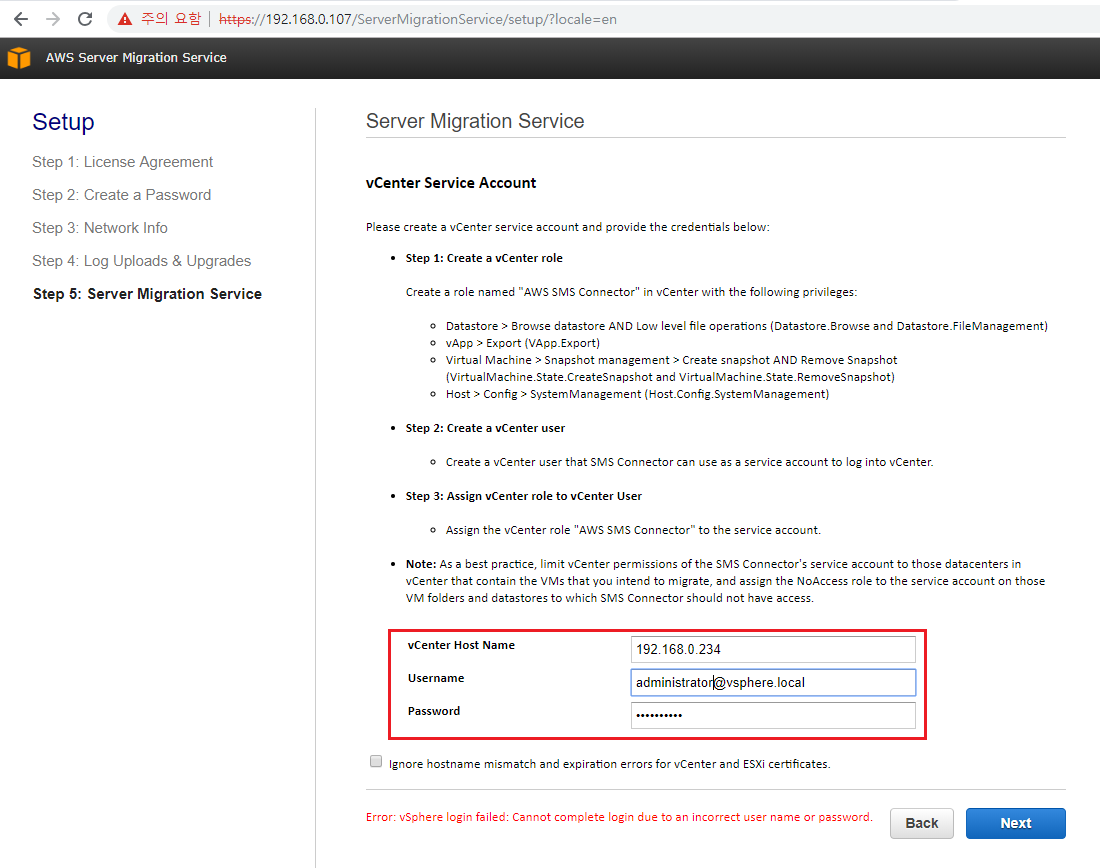The width and height of the screenshot is (1100, 868).
Task: Click the vCenter Service Account heading
Action: click(x=450, y=183)
